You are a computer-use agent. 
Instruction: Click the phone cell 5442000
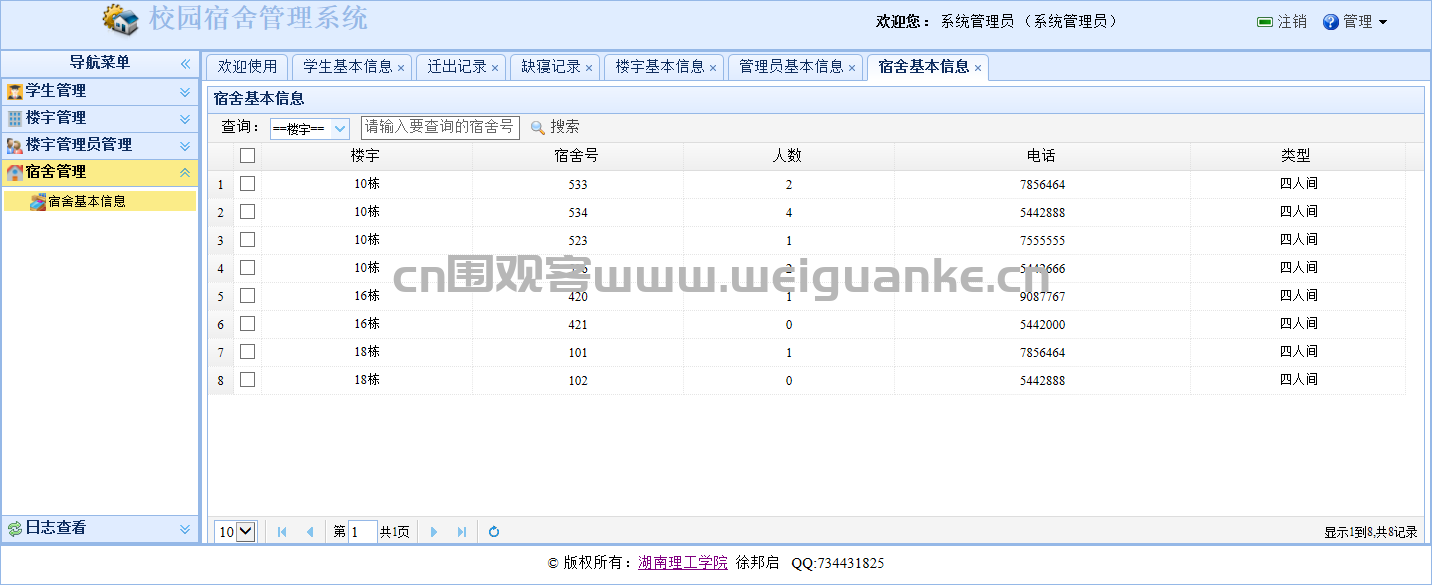pyautogui.click(x=1042, y=325)
